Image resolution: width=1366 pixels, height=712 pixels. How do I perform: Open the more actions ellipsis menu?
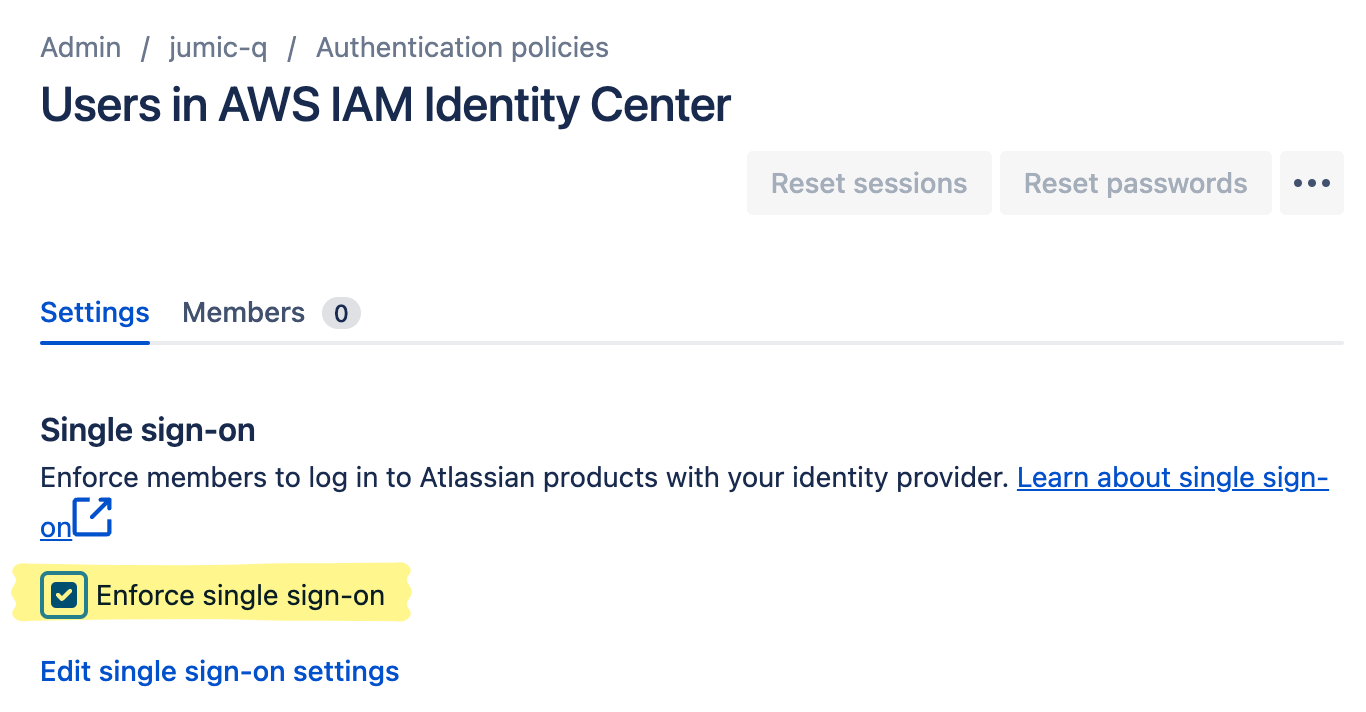coord(1311,183)
